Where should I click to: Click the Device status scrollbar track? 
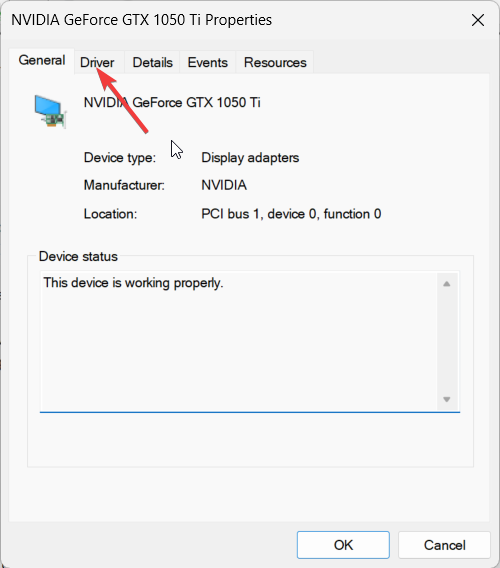coord(447,342)
